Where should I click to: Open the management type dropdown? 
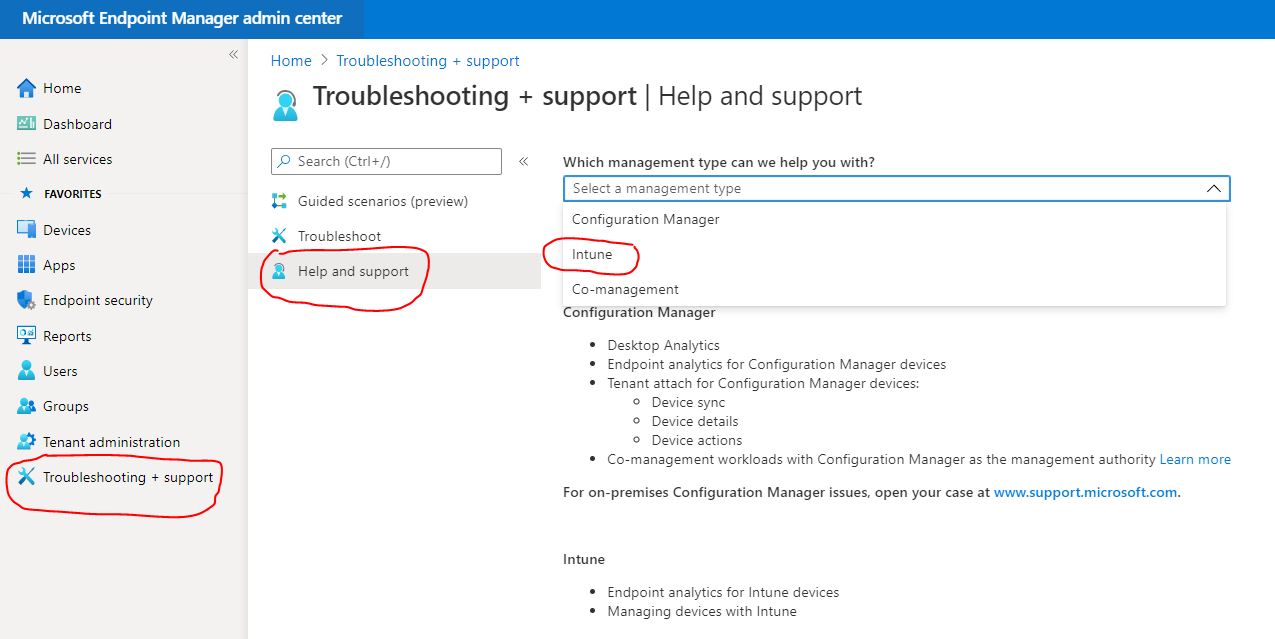click(896, 188)
